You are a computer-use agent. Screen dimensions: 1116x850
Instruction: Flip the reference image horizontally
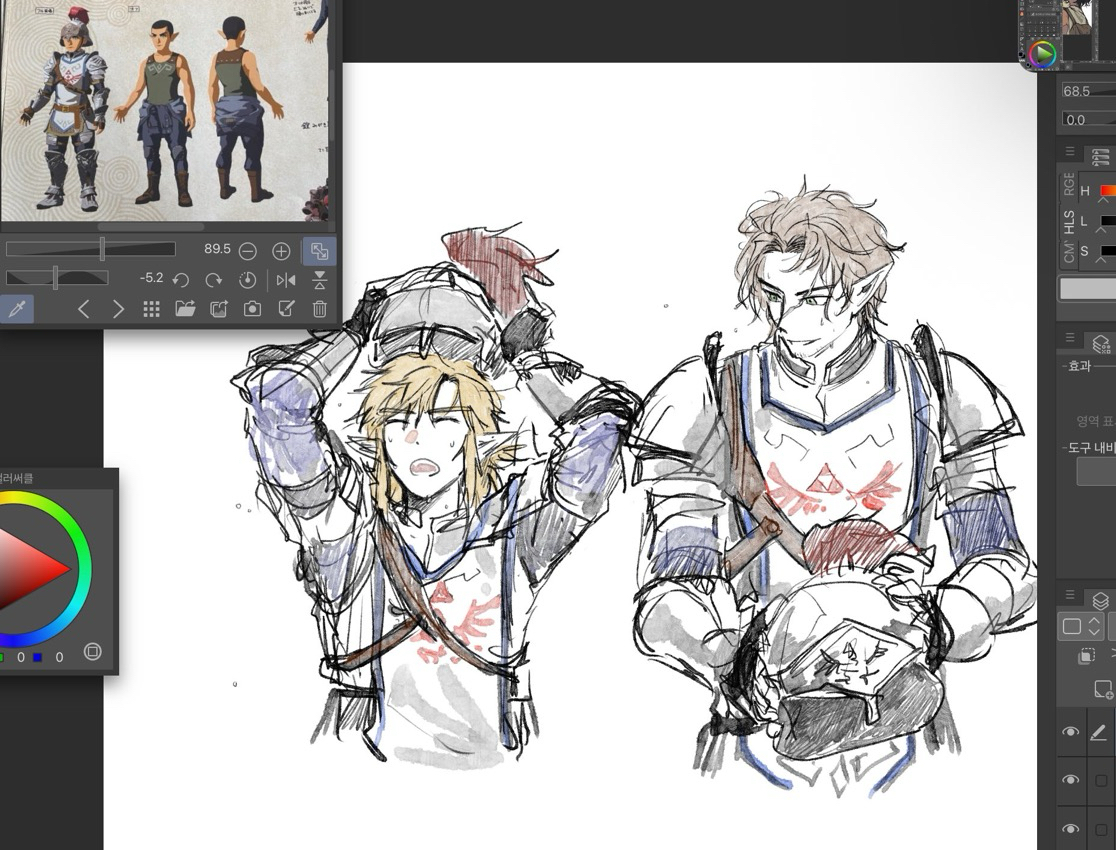(286, 280)
